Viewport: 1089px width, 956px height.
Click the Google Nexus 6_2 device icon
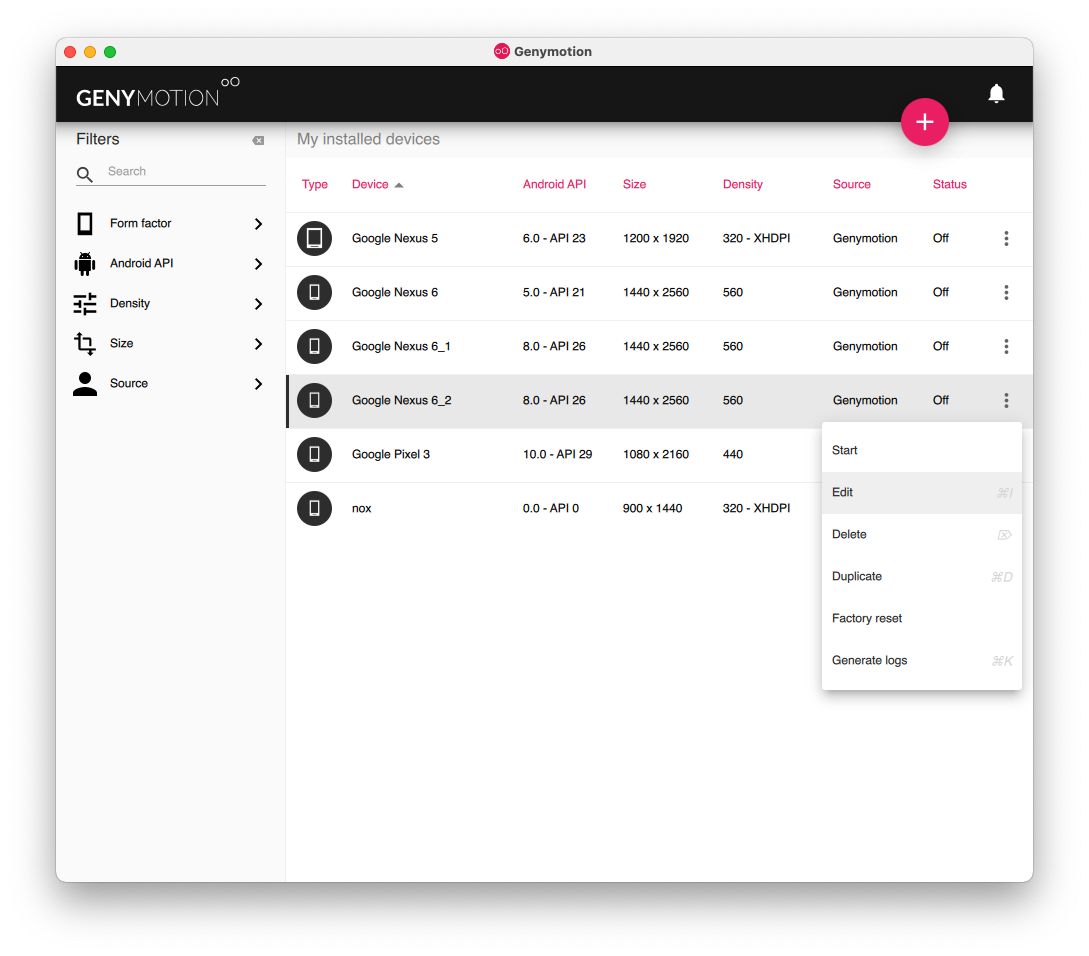pyautogui.click(x=315, y=400)
